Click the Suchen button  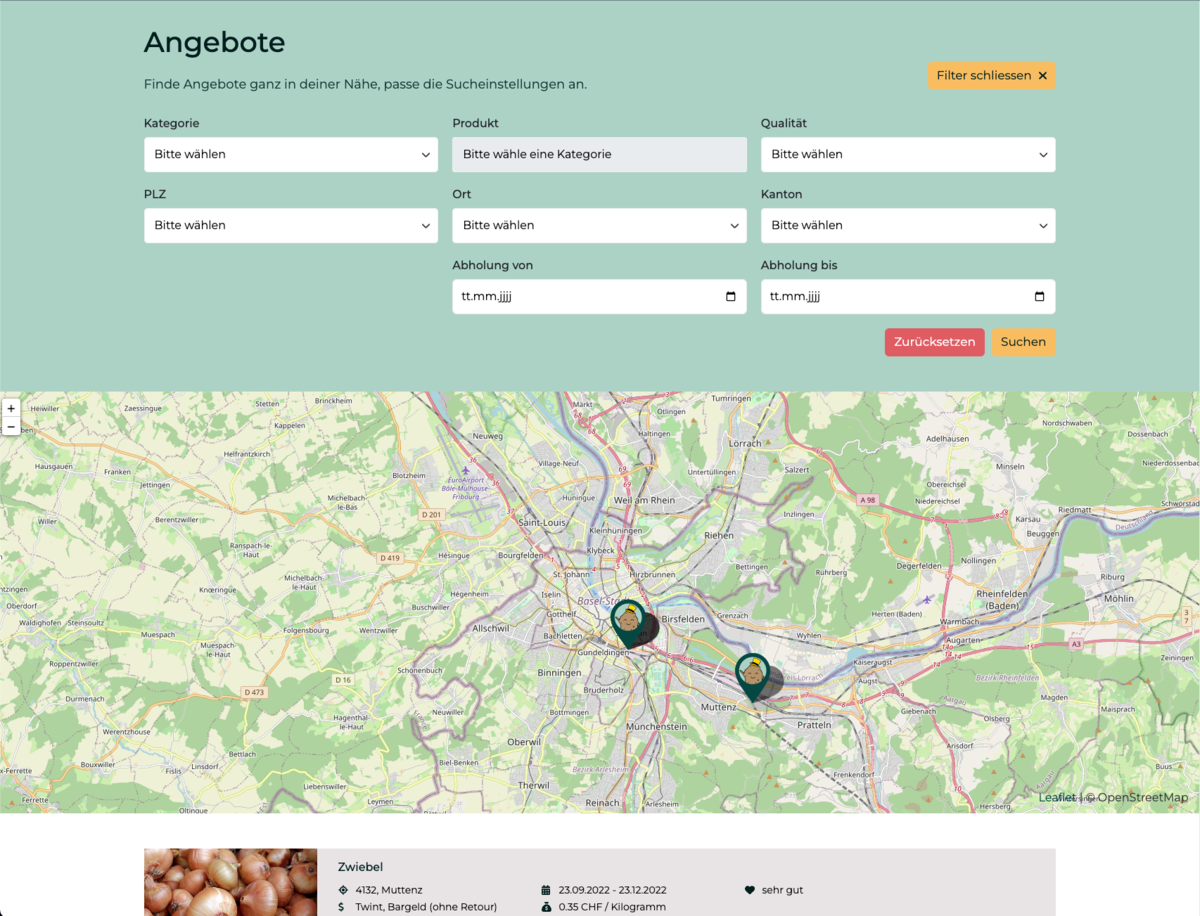pyautogui.click(x=1023, y=342)
